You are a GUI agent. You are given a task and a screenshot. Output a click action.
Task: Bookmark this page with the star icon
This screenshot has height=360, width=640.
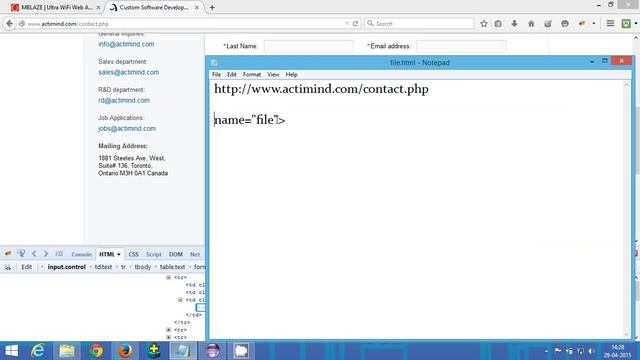point(484,24)
